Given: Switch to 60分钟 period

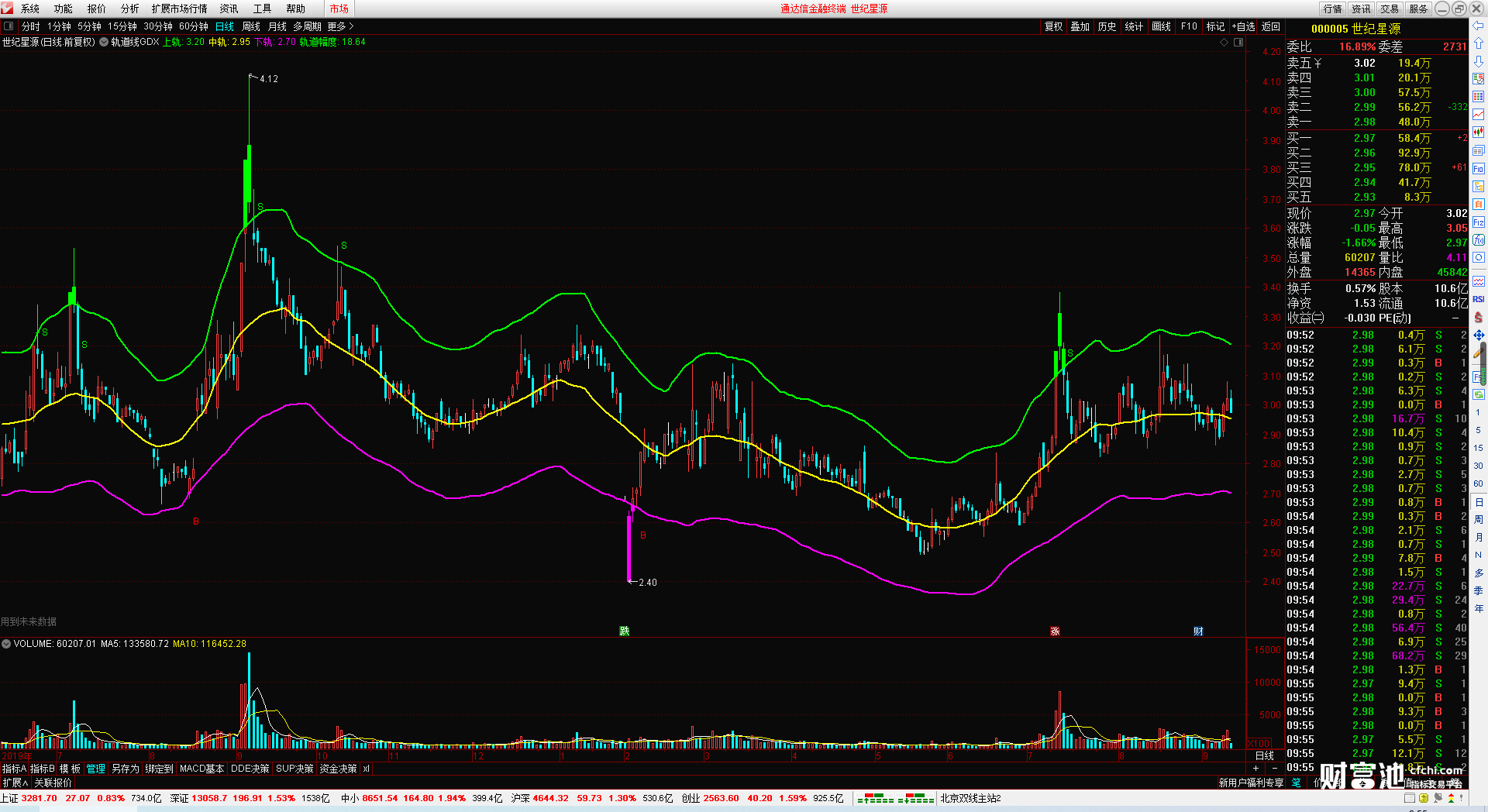Looking at the screenshot, I should pyautogui.click(x=194, y=26).
